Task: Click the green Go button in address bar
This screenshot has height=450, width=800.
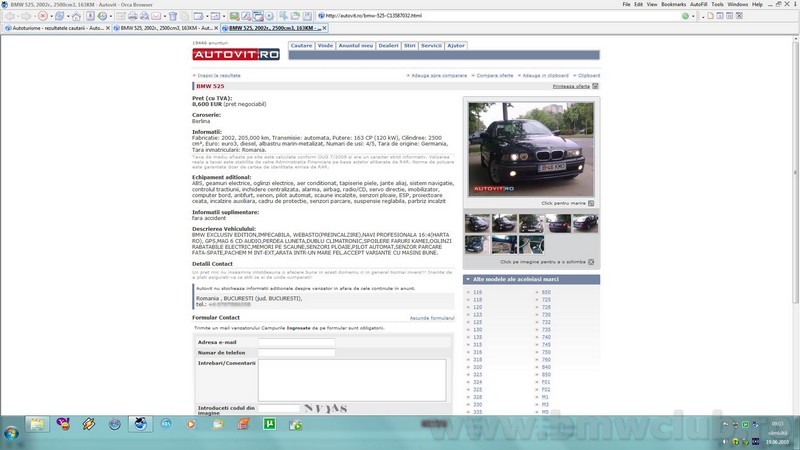Action: 685,16
